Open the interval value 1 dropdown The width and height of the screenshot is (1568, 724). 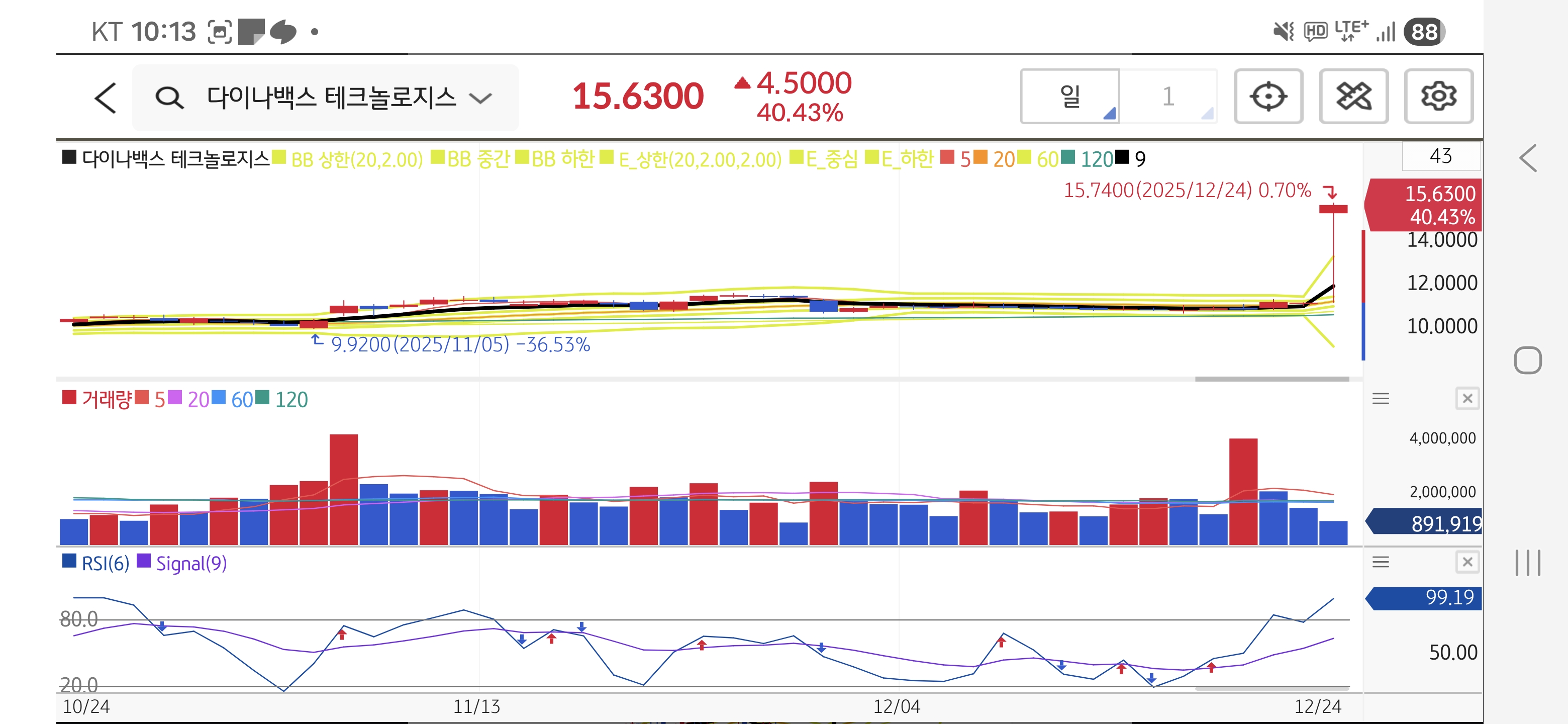[1168, 96]
